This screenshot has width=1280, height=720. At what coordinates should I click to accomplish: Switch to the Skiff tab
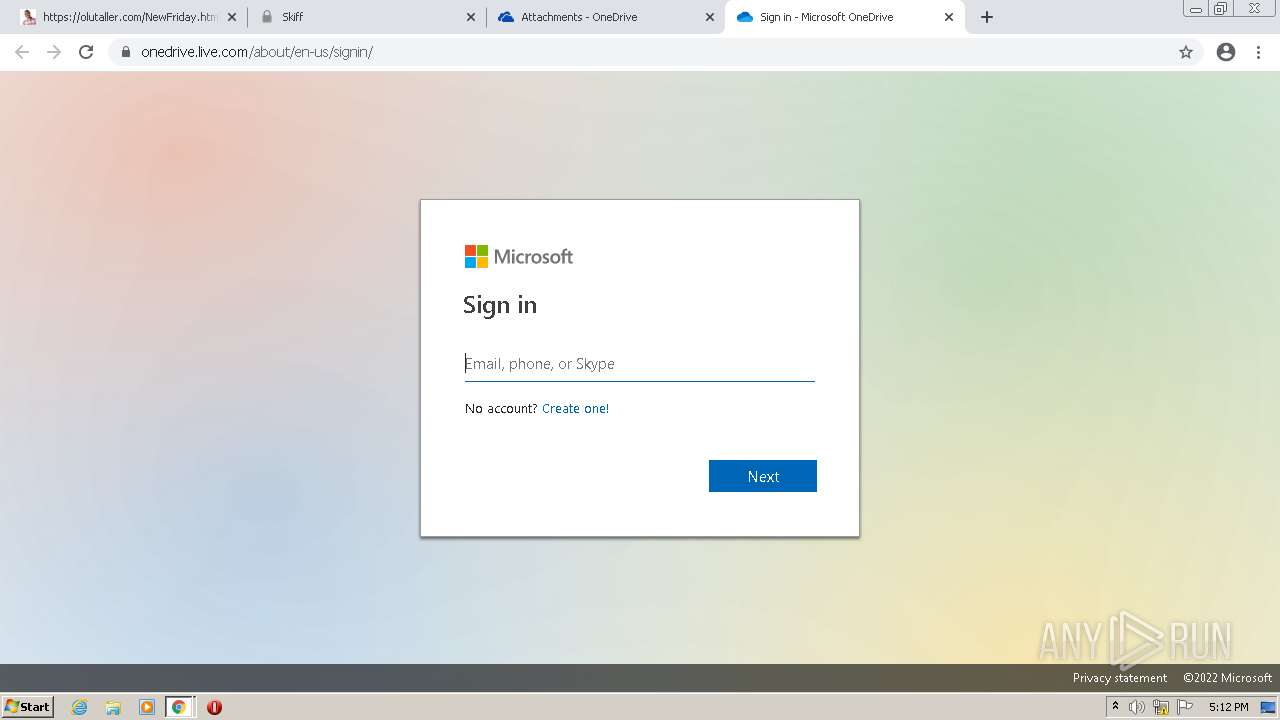pos(367,17)
